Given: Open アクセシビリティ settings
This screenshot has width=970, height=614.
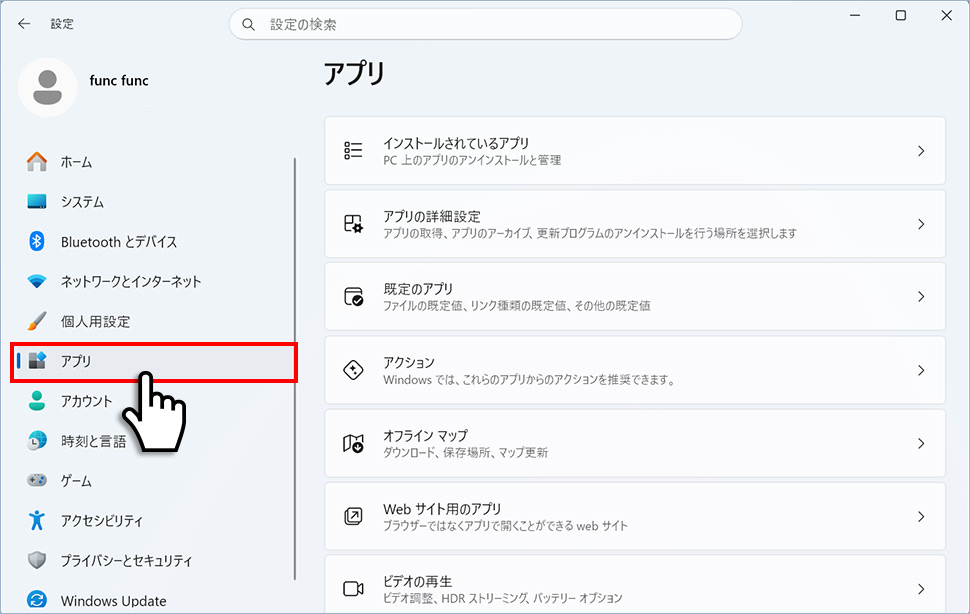Looking at the screenshot, I should 152,521.
